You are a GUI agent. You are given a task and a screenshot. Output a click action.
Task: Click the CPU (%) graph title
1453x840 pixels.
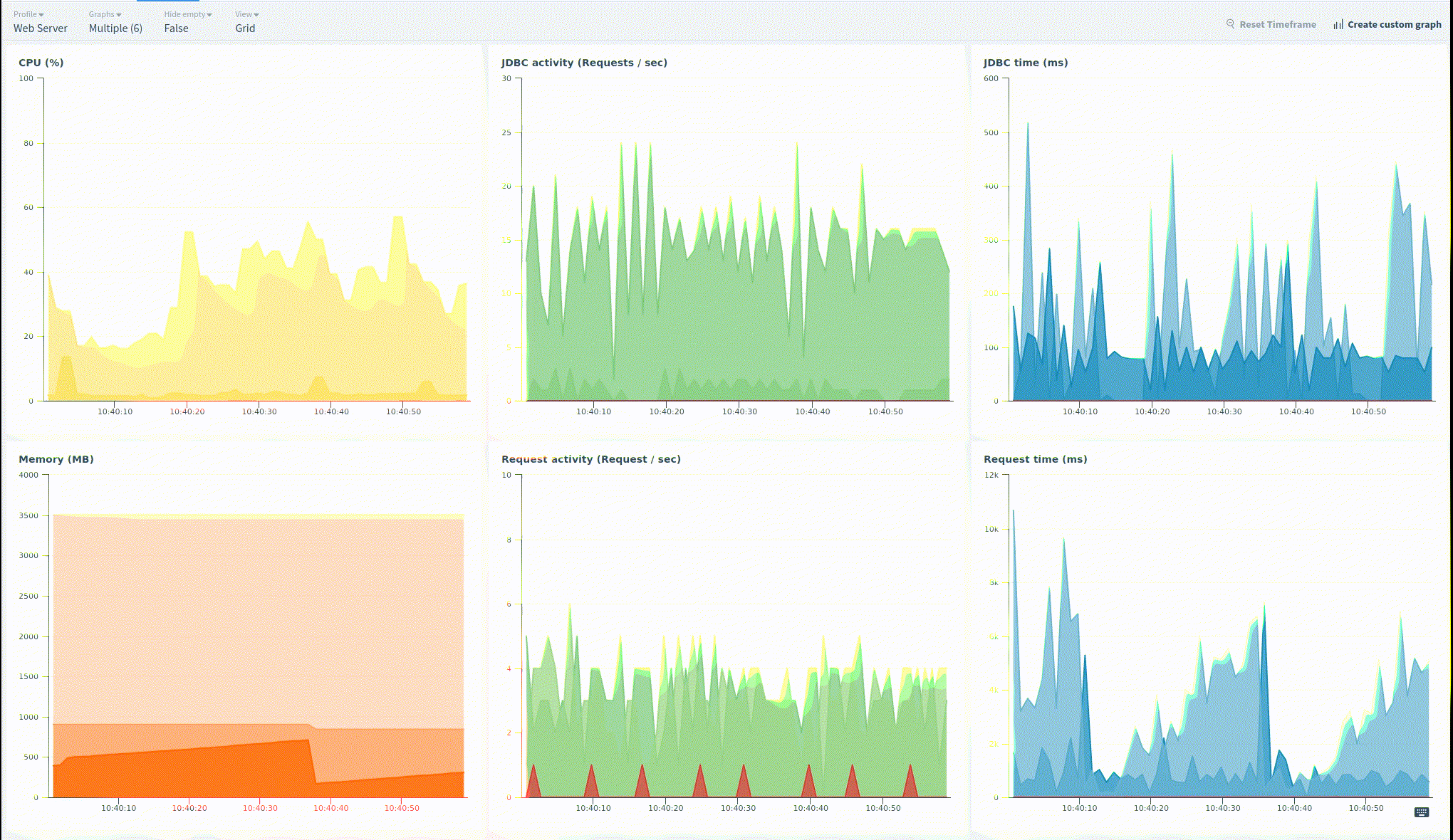41,63
